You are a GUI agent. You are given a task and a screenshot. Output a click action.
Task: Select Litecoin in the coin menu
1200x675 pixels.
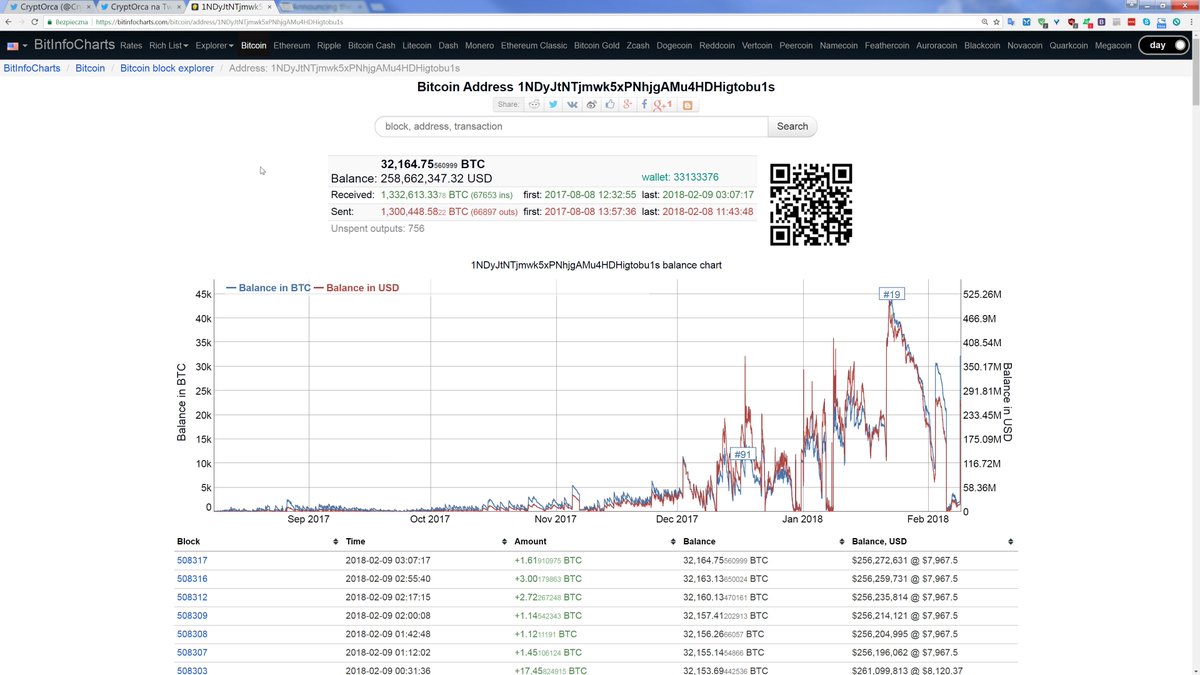click(417, 45)
